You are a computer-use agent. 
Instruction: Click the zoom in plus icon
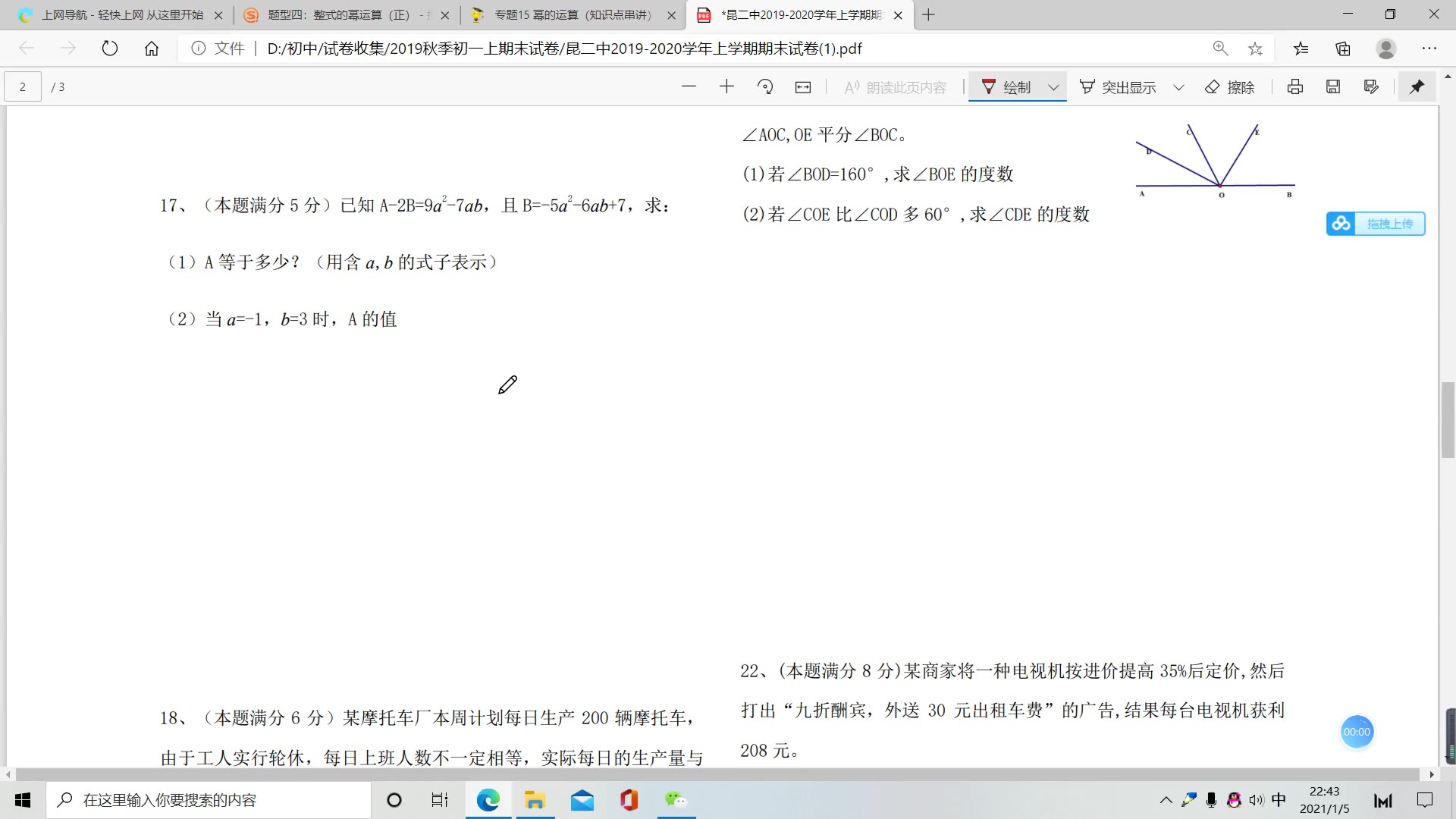coord(726,86)
